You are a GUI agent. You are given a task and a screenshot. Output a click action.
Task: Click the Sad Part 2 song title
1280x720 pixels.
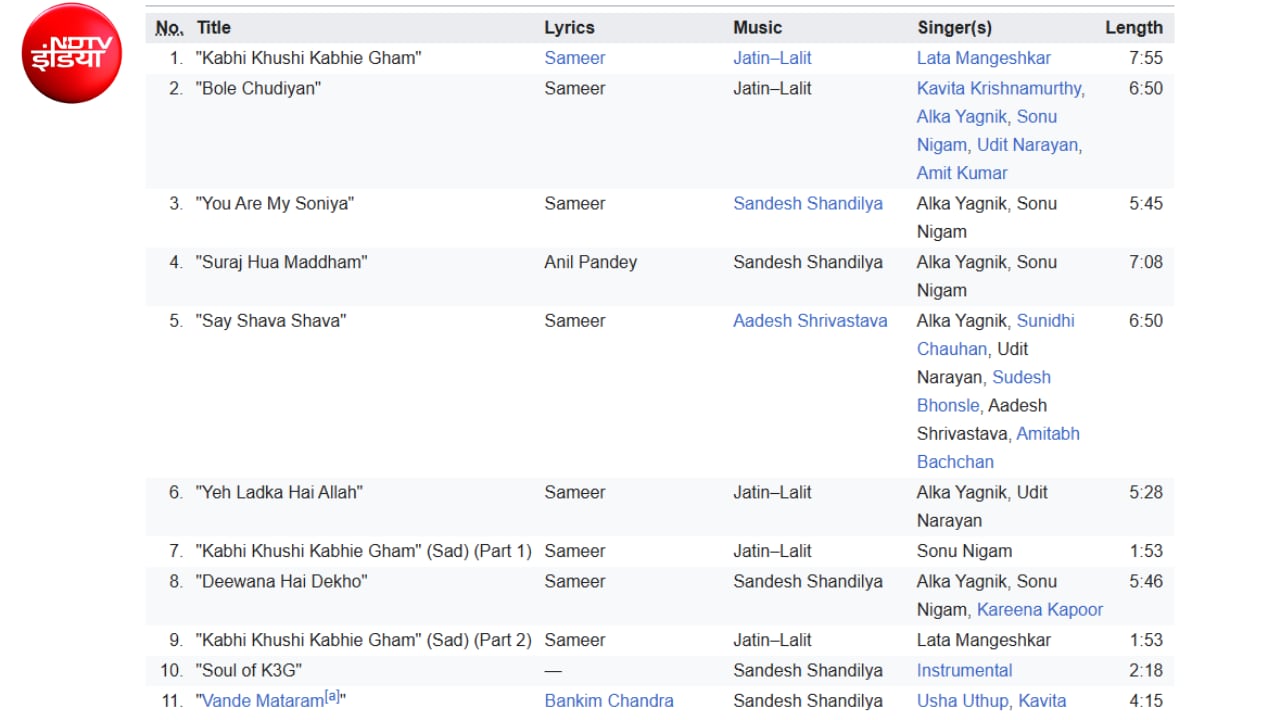[x=364, y=640]
